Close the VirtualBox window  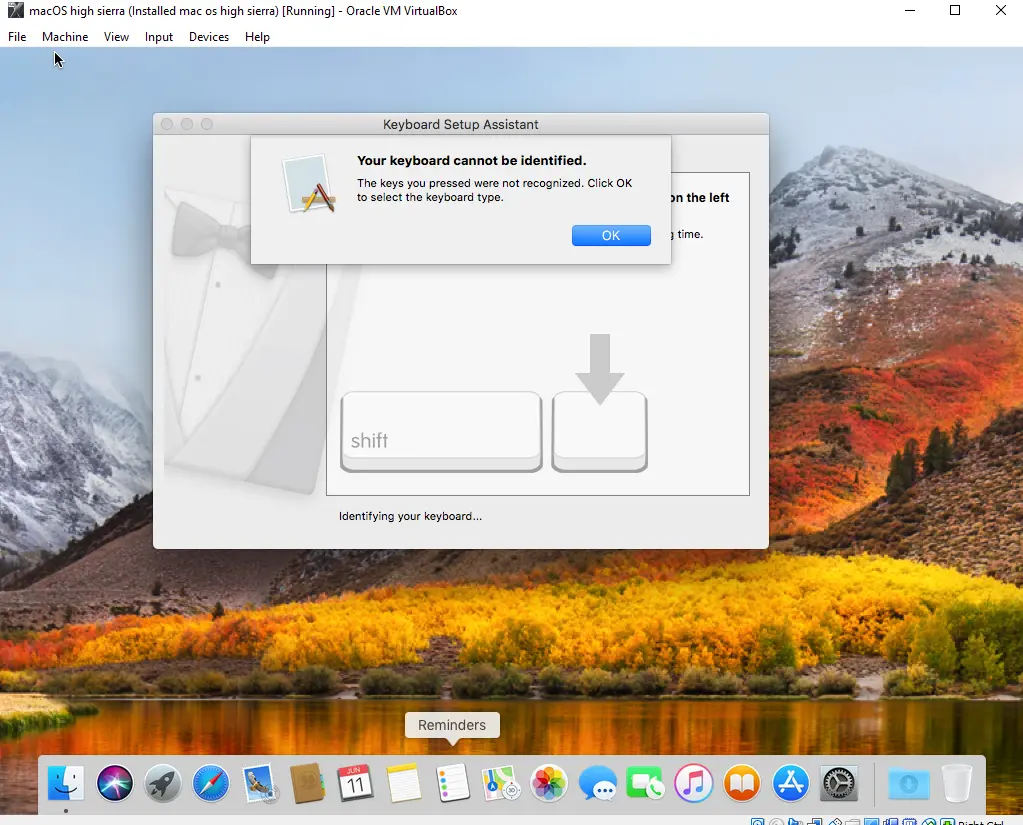click(1001, 10)
